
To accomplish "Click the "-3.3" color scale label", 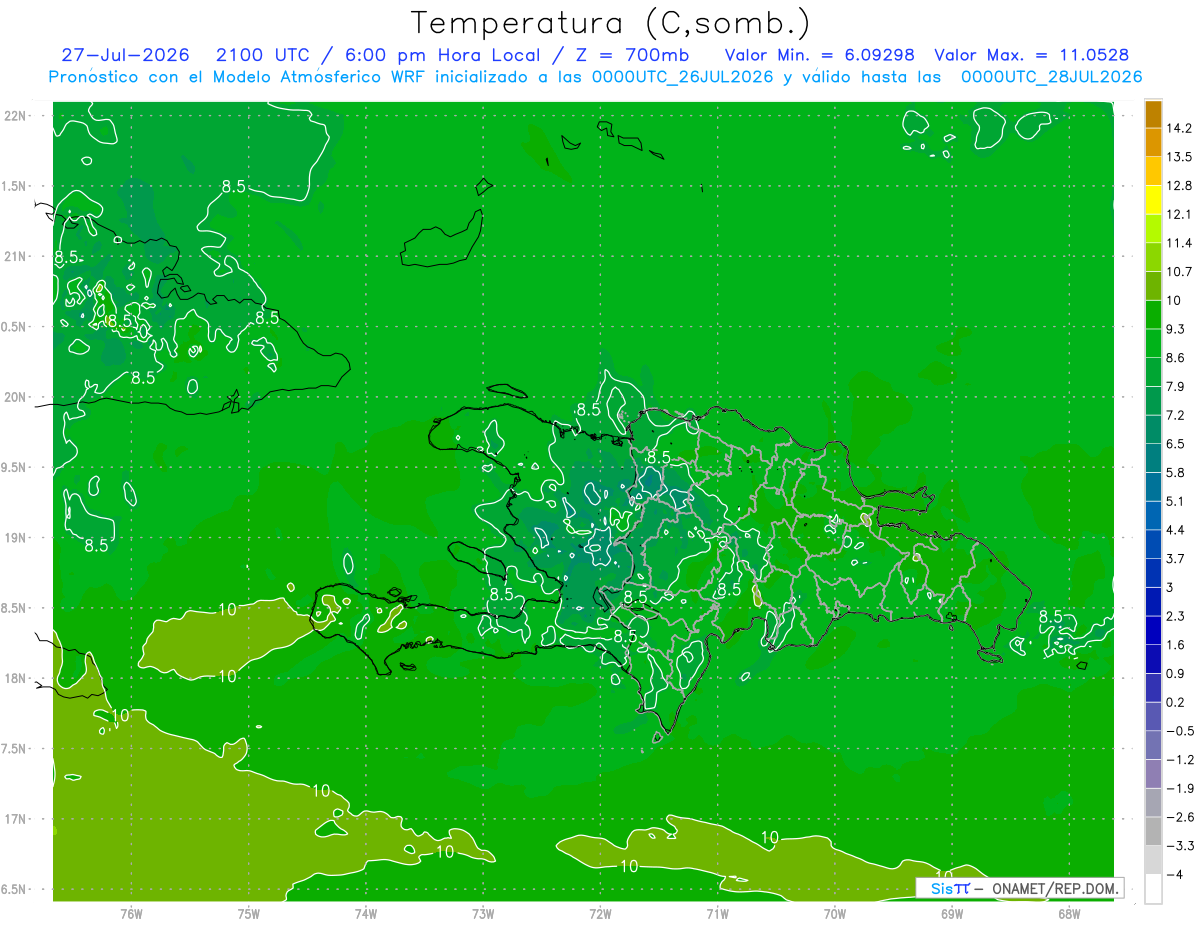I will 1180,846.
